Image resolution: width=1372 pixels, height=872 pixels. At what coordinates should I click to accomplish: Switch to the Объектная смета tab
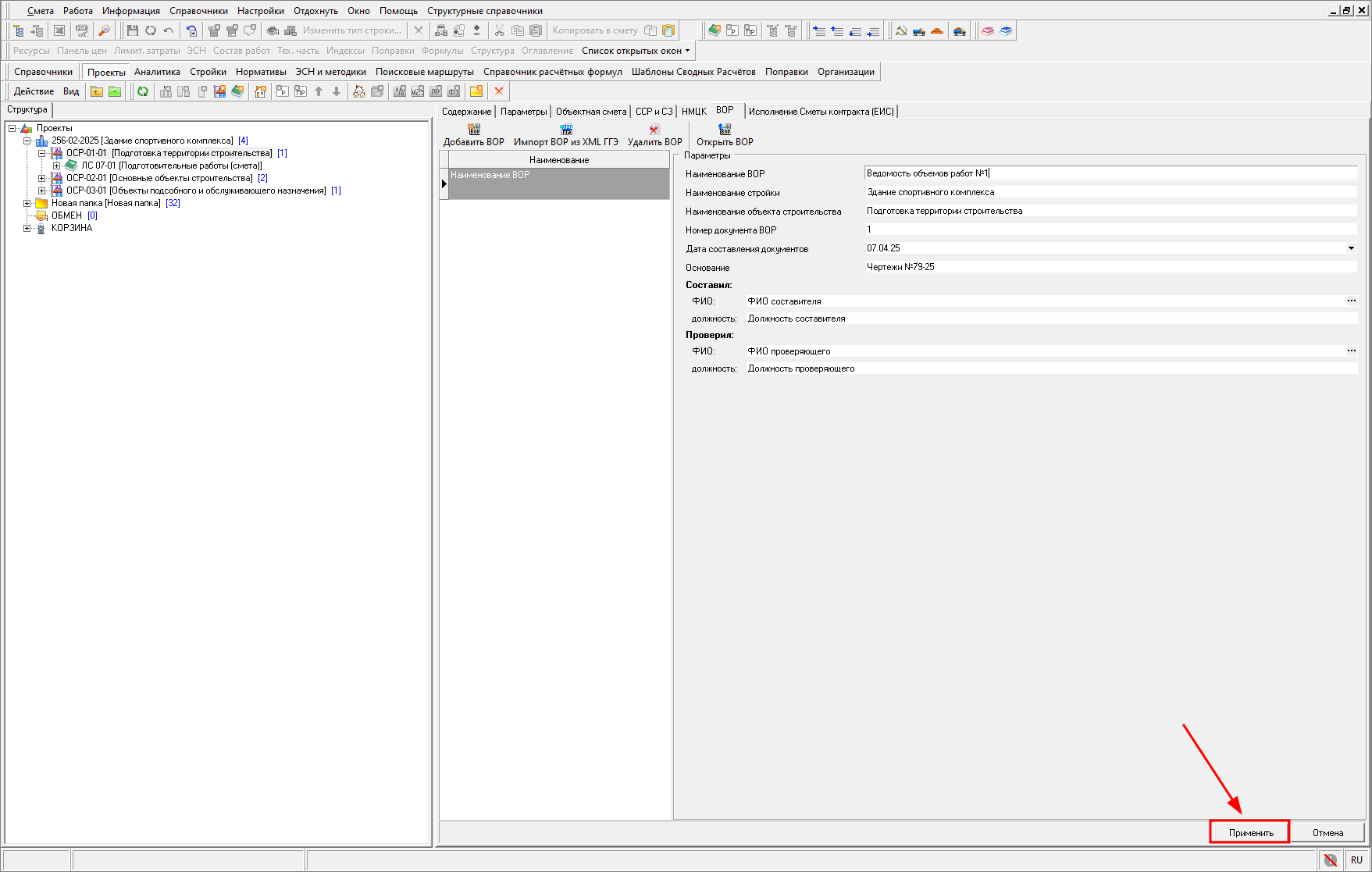coord(591,112)
